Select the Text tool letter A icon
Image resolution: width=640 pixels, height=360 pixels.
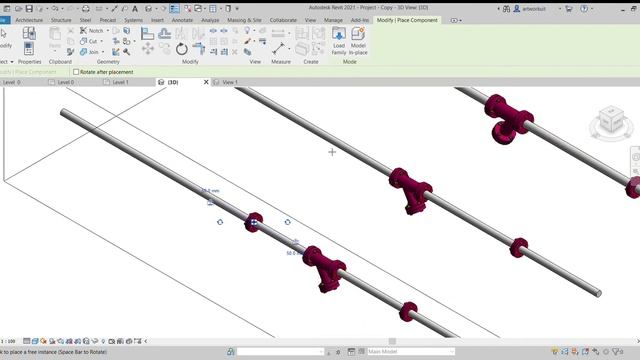tap(135, 8)
